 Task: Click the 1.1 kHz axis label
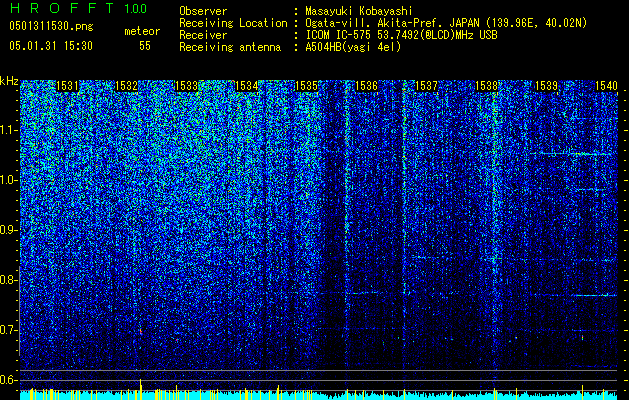(9, 130)
